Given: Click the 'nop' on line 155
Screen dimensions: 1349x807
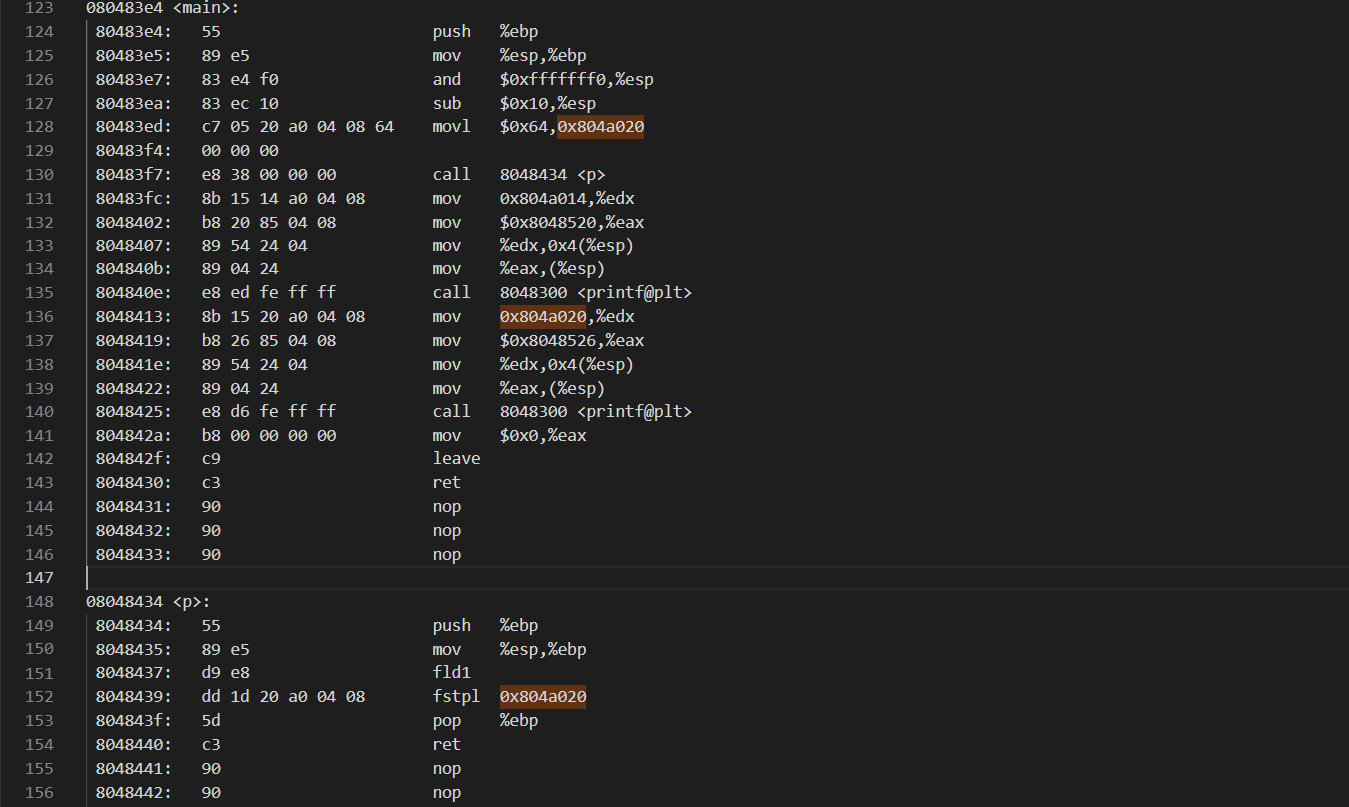Looking at the screenshot, I should coord(447,769).
